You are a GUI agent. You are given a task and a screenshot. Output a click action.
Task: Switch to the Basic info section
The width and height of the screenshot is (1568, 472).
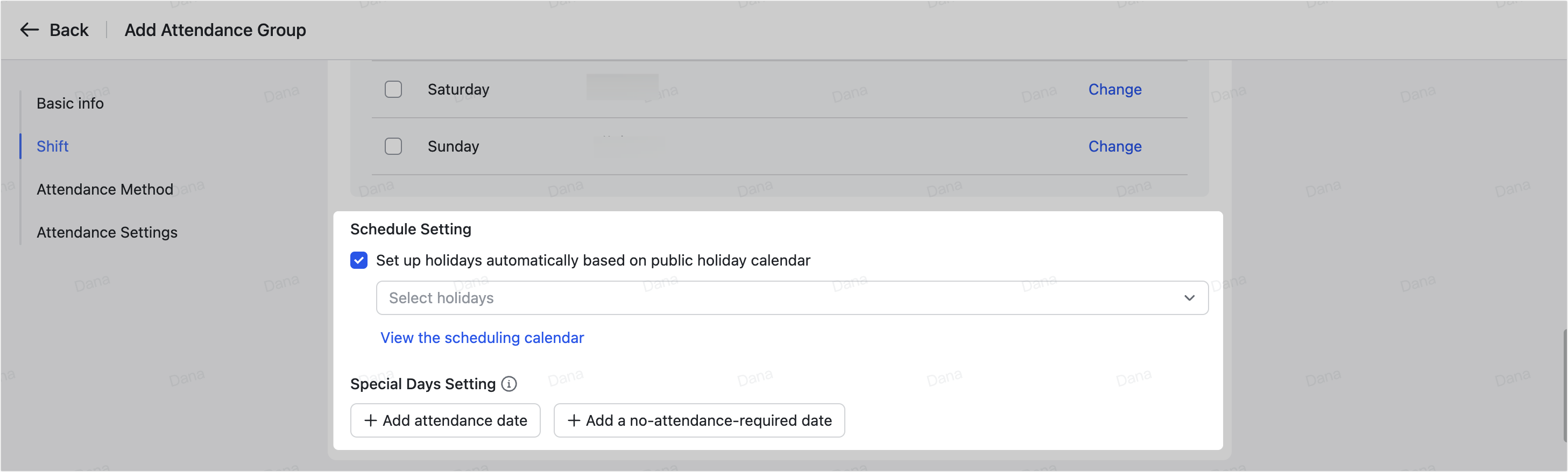coord(70,103)
